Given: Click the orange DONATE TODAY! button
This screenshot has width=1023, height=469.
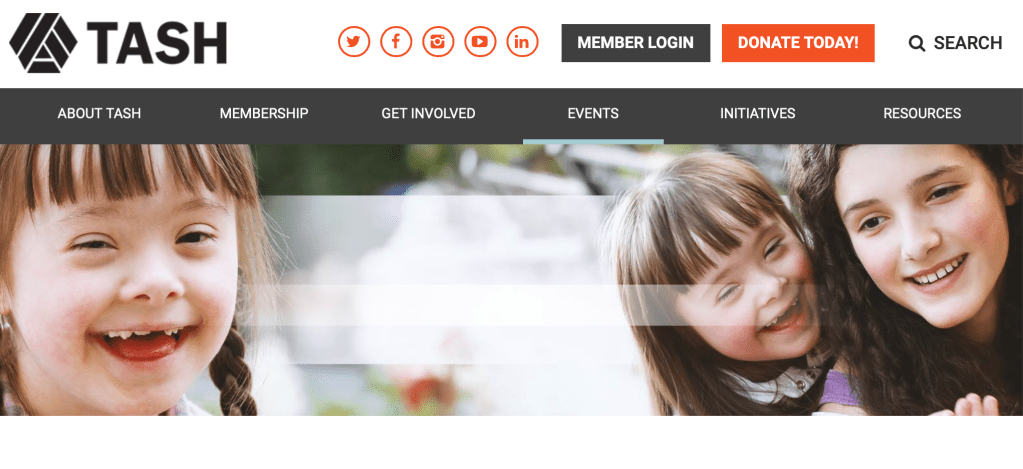Looking at the screenshot, I should [x=798, y=43].
